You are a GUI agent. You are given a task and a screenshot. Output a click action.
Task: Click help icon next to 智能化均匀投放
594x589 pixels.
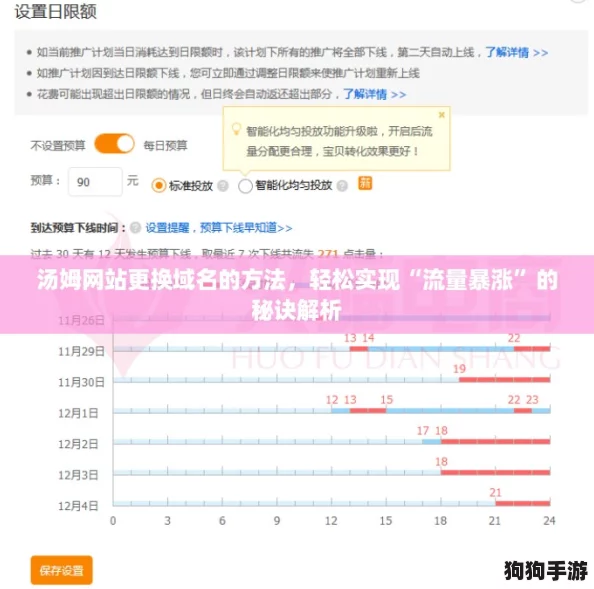[x=342, y=186]
